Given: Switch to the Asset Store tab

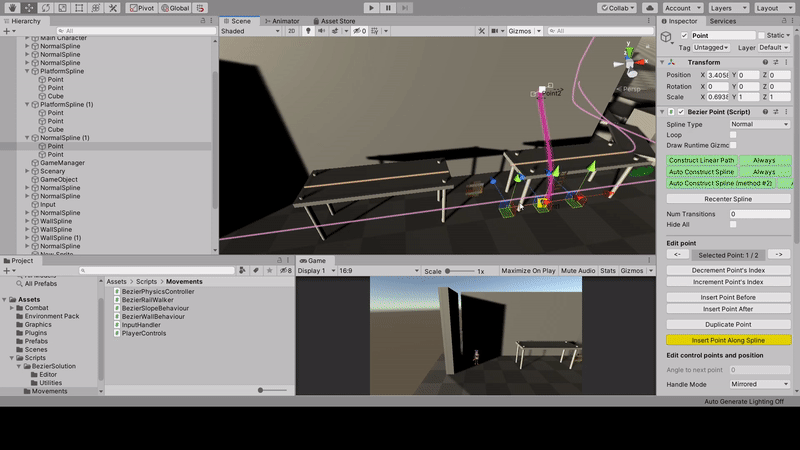Looking at the screenshot, I should click(x=334, y=21).
